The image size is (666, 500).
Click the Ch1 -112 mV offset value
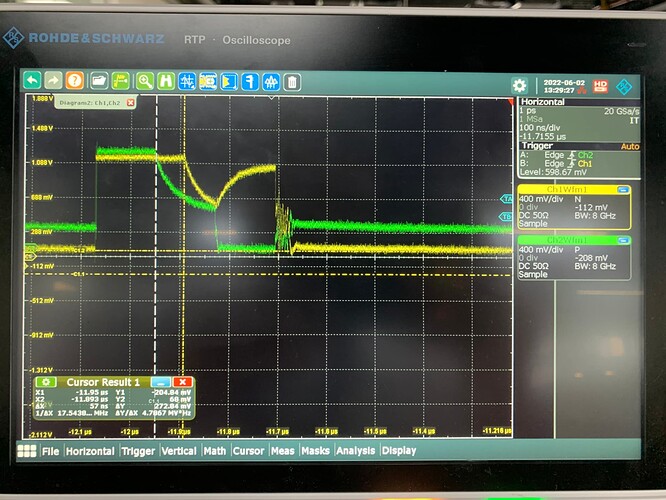[591, 208]
